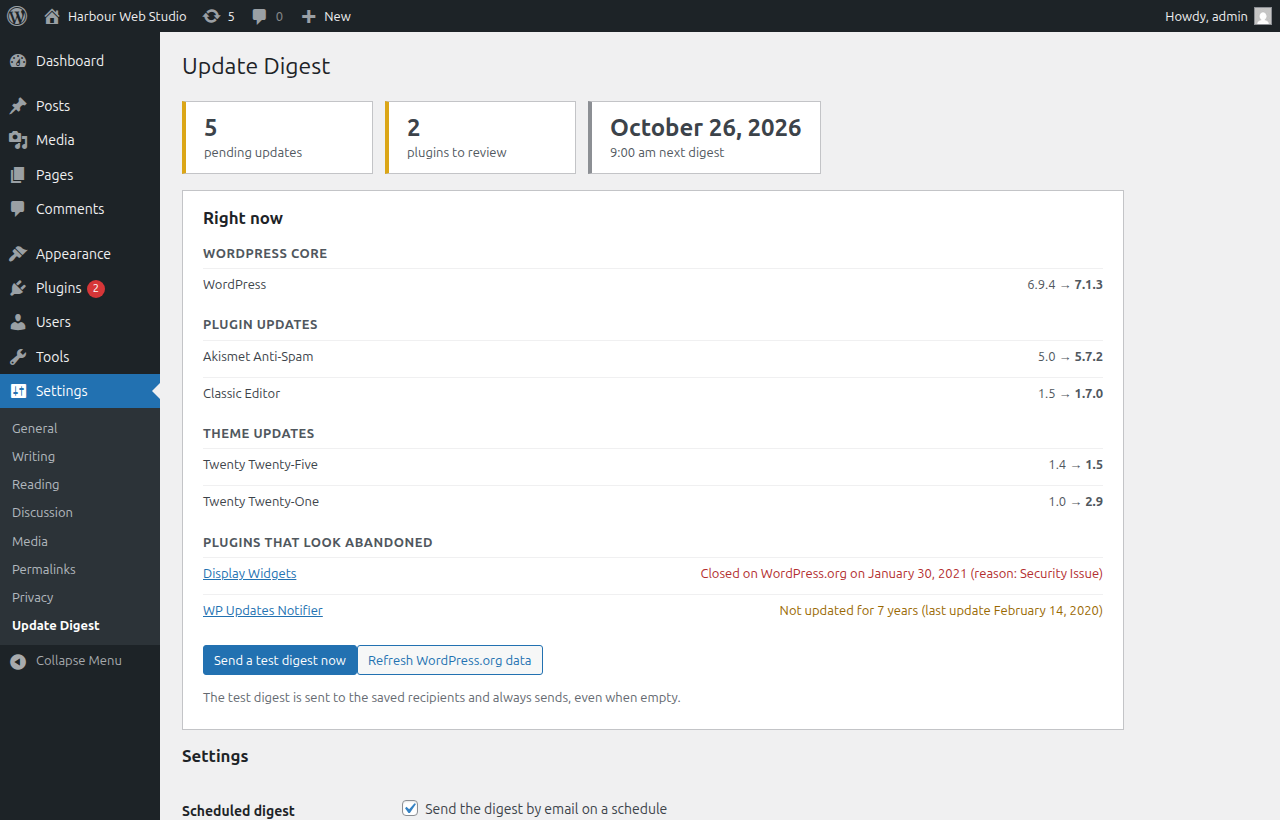Click the Harbour Web Studio site name
The height and width of the screenshot is (820, 1280).
point(127,16)
